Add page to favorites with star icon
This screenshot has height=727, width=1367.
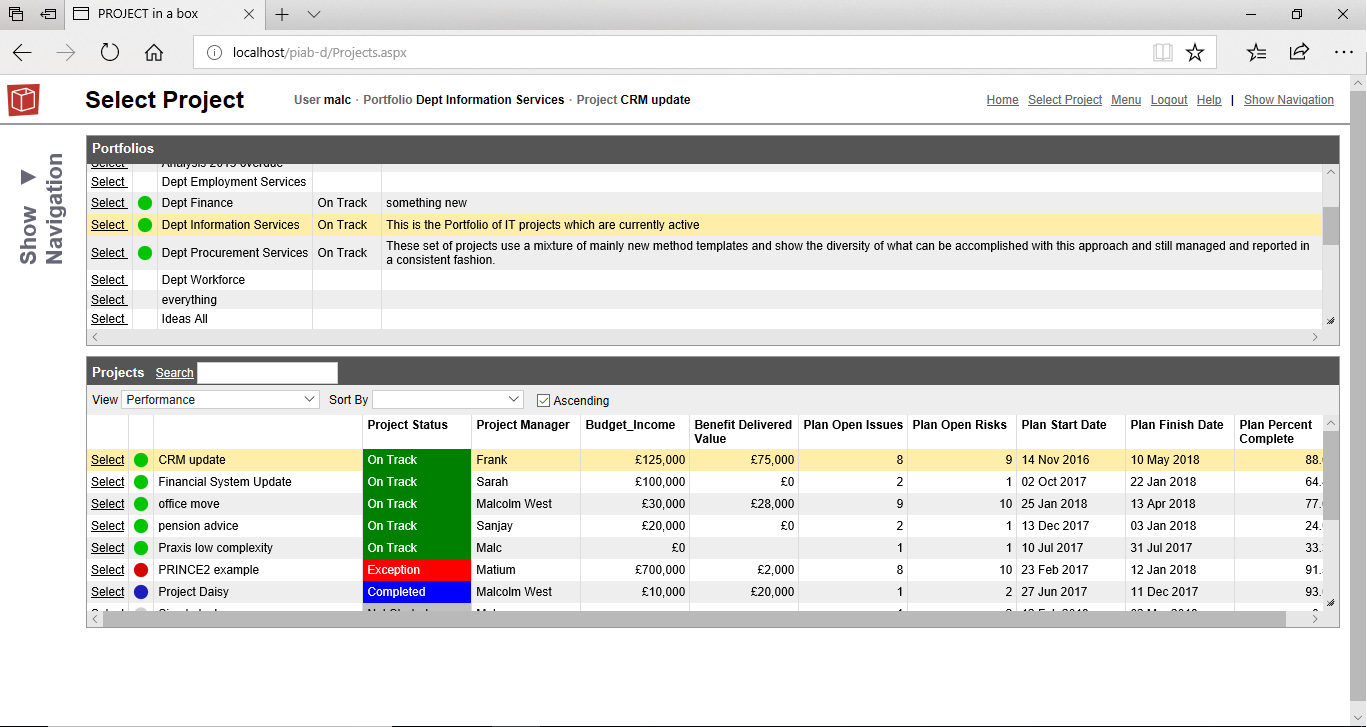coord(1194,53)
